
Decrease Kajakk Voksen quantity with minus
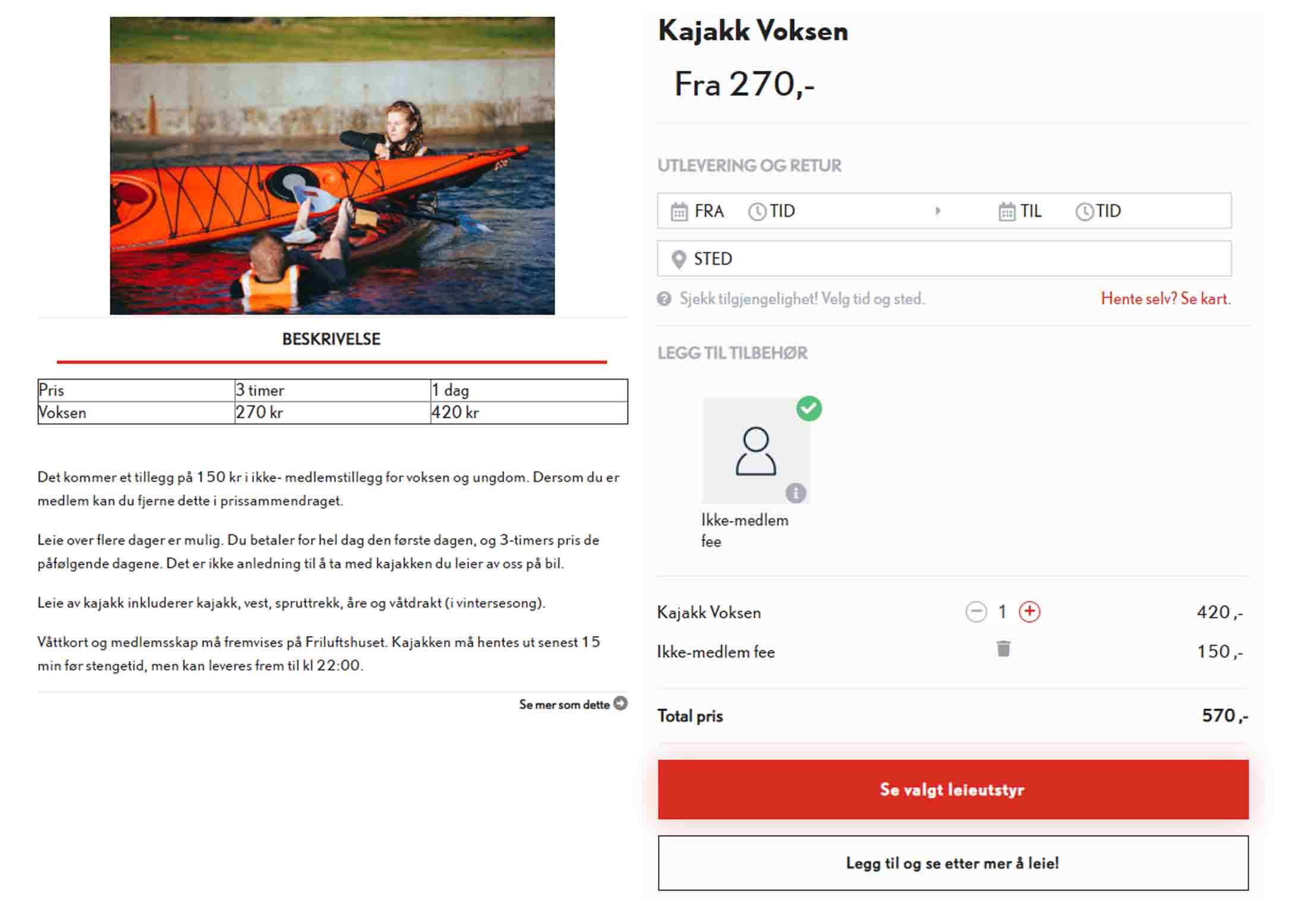point(976,612)
